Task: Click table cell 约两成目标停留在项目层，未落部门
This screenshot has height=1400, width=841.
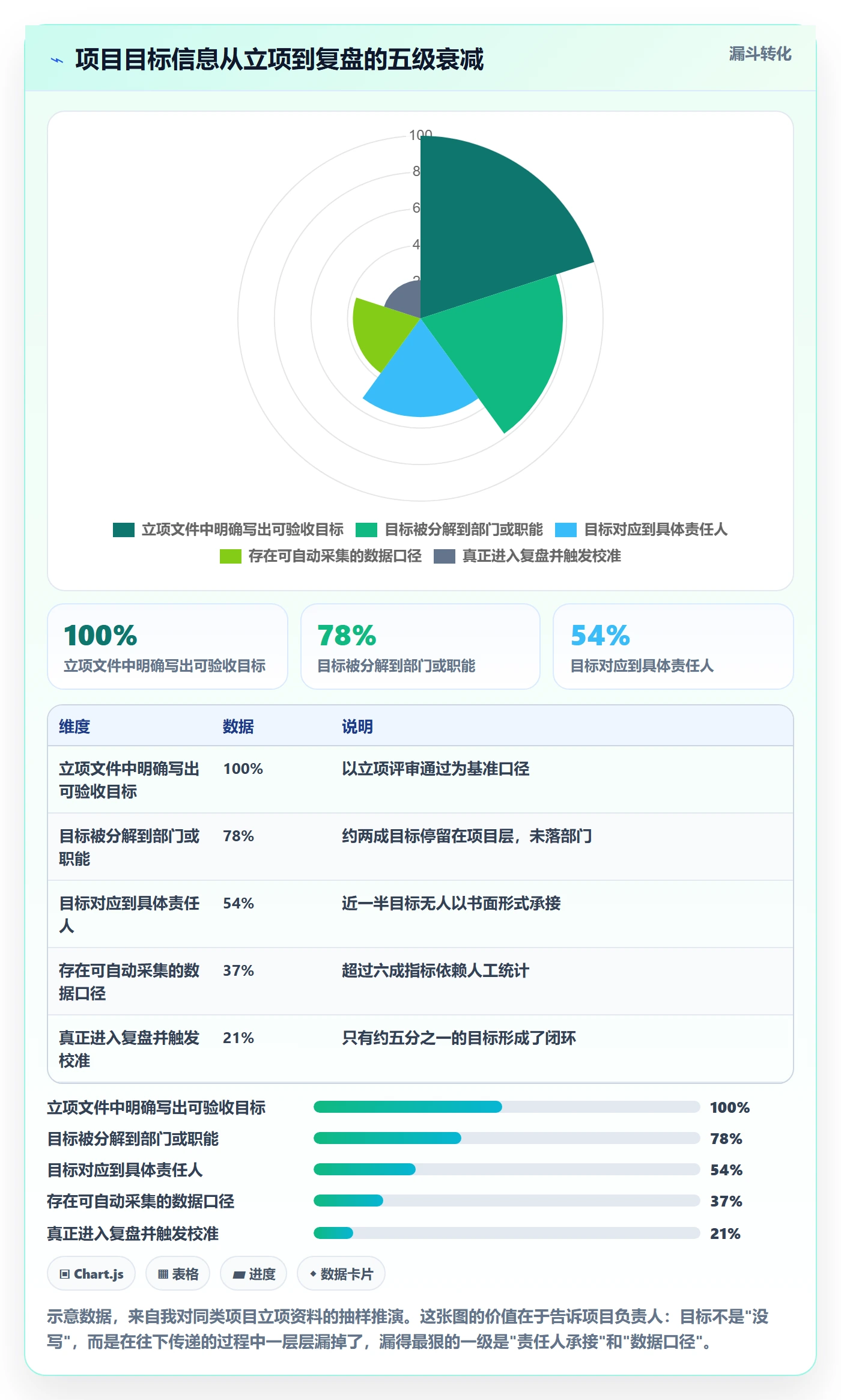Action: [467, 836]
